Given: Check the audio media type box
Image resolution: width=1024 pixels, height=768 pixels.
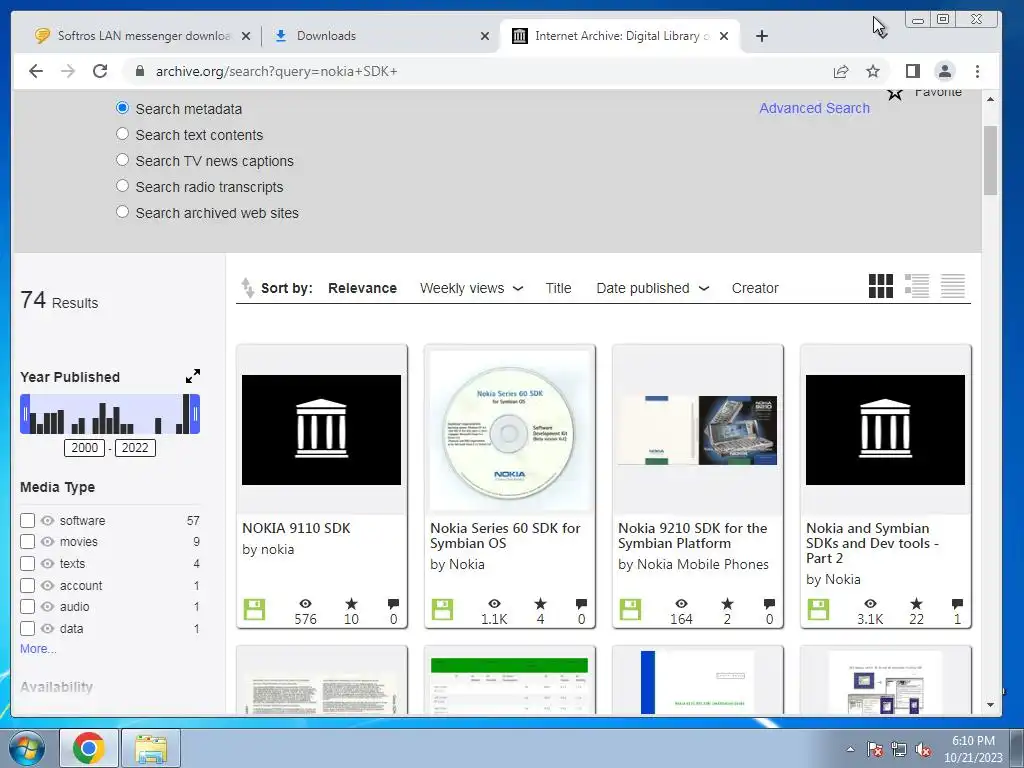Looking at the screenshot, I should coord(27,607).
